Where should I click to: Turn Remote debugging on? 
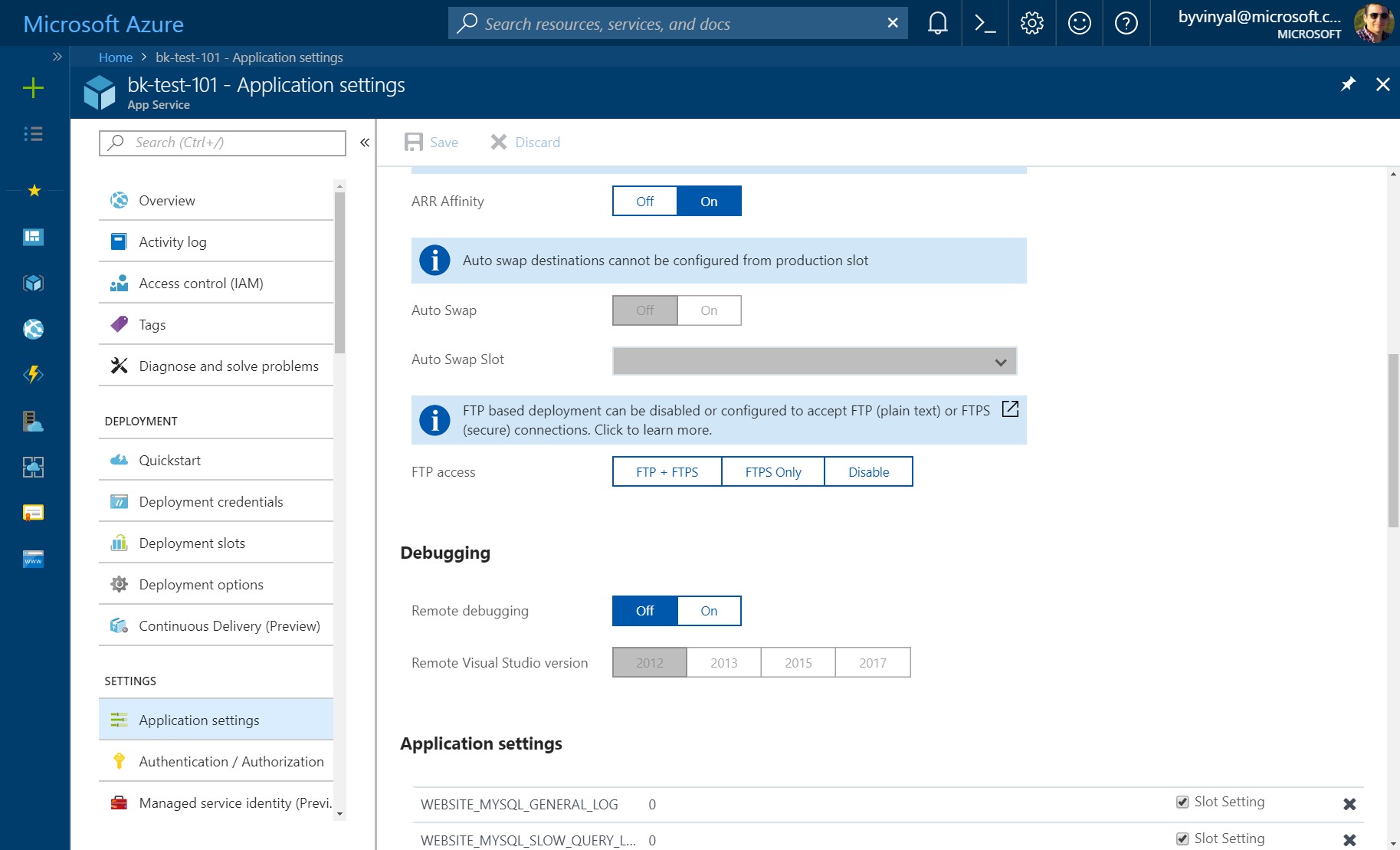point(709,611)
